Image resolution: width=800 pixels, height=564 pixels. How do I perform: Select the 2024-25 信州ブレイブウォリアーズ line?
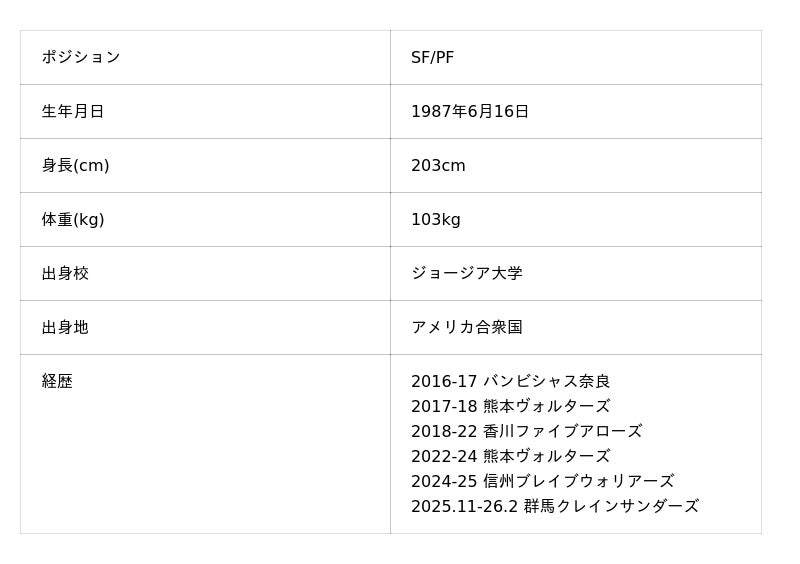(x=542, y=482)
